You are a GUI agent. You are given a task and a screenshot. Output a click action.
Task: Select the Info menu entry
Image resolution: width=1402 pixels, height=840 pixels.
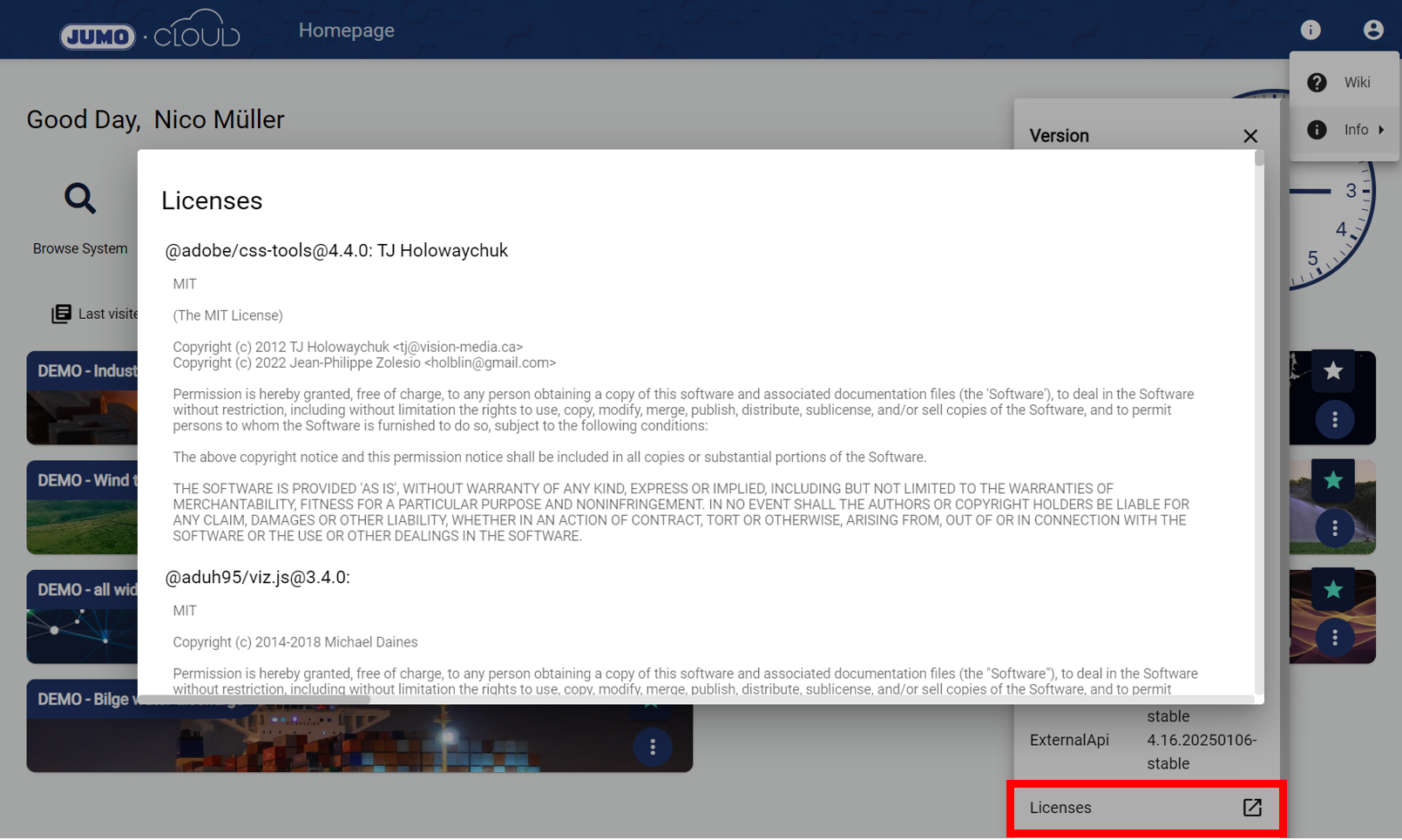pyautogui.click(x=1355, y=130)
